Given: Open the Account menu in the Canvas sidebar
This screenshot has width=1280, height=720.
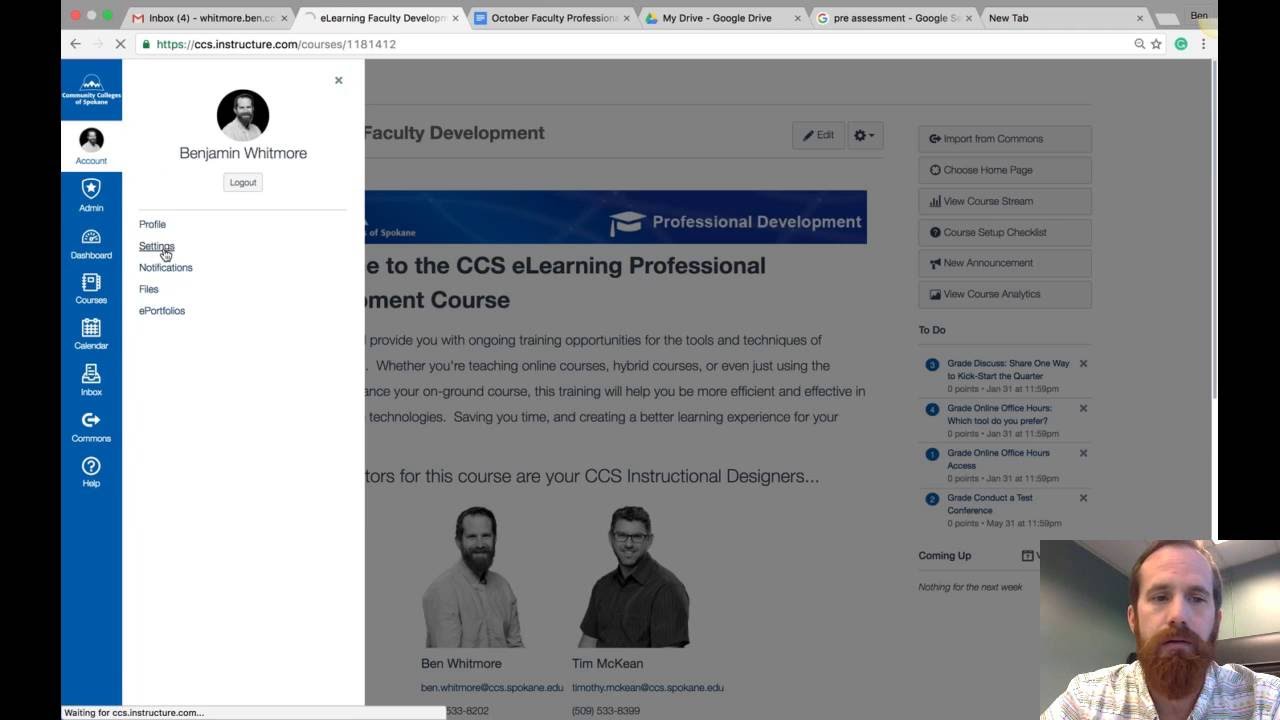Looking at the screenshot, I should (91, 146).
